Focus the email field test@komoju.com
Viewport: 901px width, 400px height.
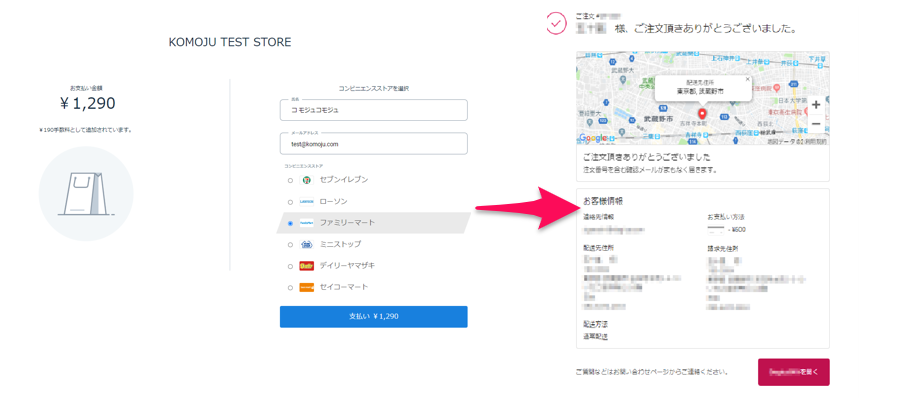click(x=374, y=144)
